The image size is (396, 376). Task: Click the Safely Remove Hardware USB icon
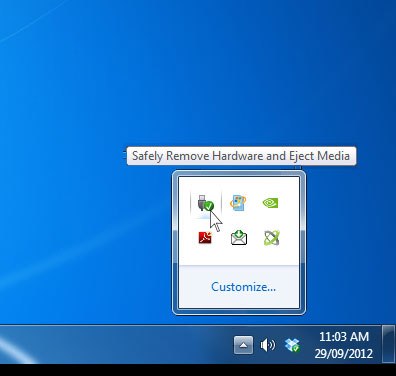[205, 203]
